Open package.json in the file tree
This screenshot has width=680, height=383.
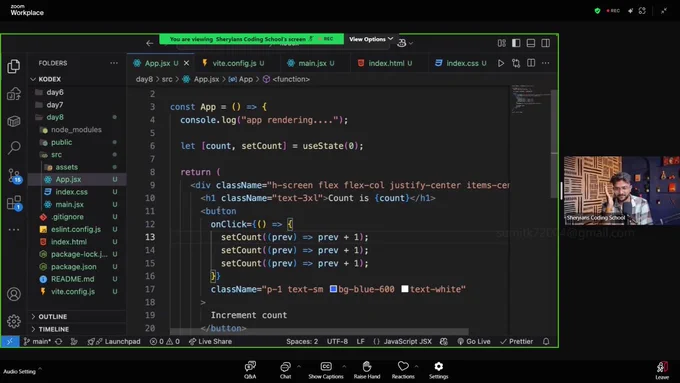73,267
